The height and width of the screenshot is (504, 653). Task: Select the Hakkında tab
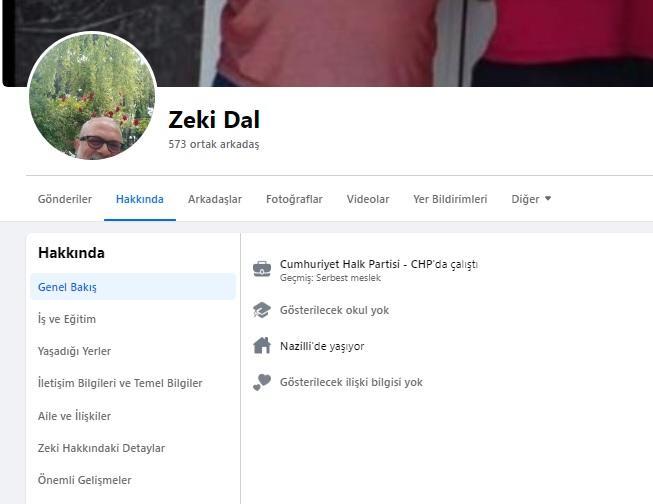pyautogui.click(x=140, y=199)
